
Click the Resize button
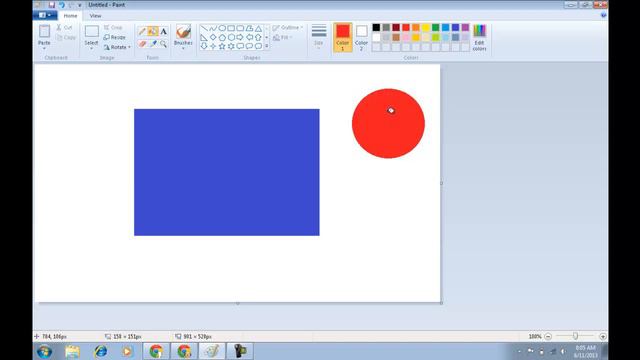pos(114,37)
